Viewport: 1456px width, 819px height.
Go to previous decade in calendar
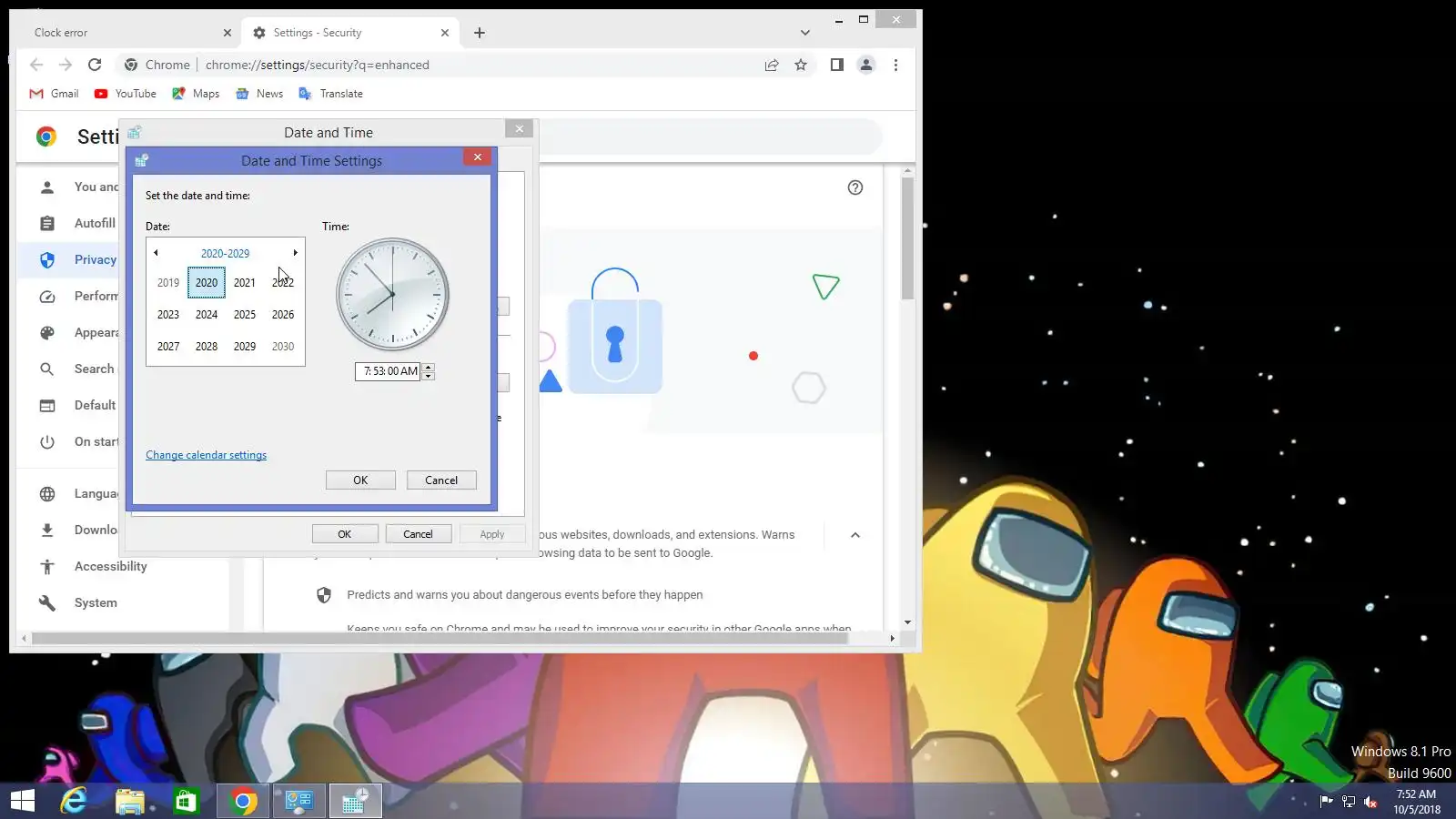(156, 253)
